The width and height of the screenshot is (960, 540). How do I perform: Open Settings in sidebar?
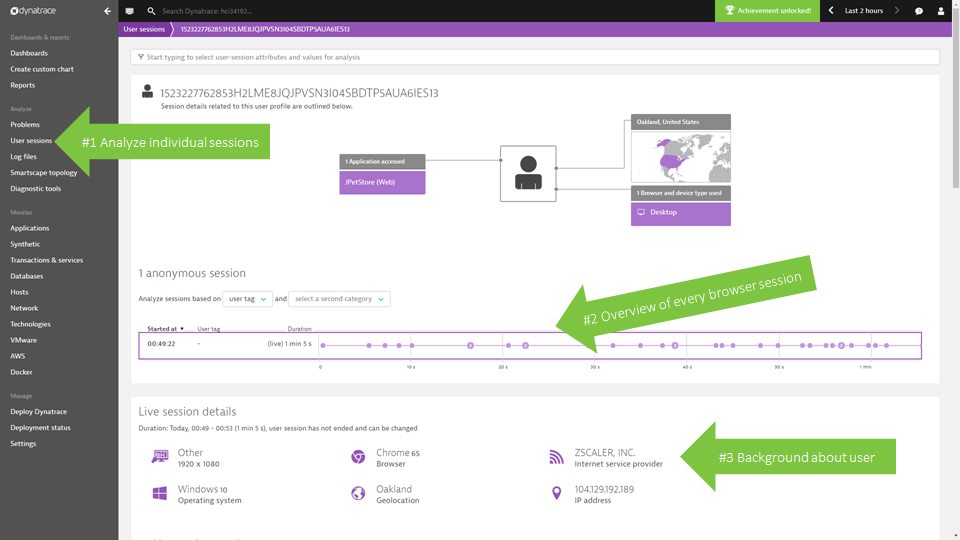click(x=23, y=443)
